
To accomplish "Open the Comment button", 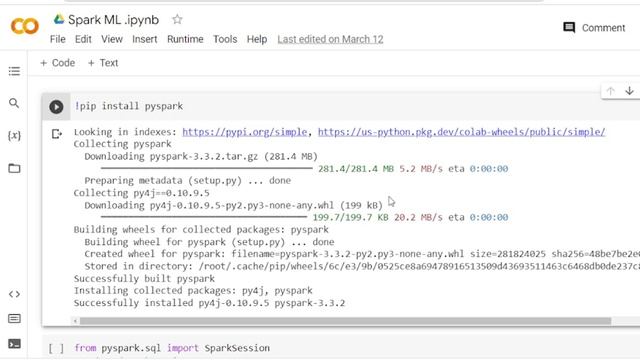I will 594,28.
